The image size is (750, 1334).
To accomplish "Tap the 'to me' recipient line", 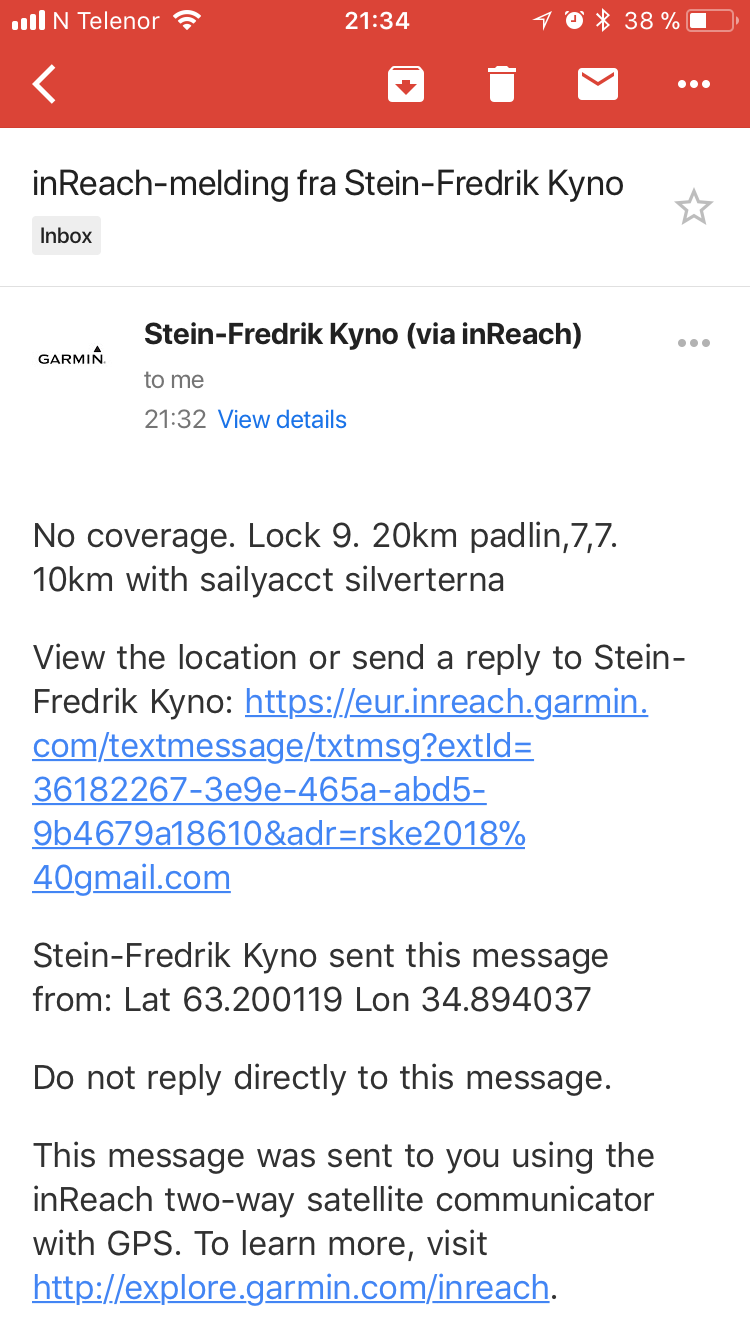I will 174,380.
